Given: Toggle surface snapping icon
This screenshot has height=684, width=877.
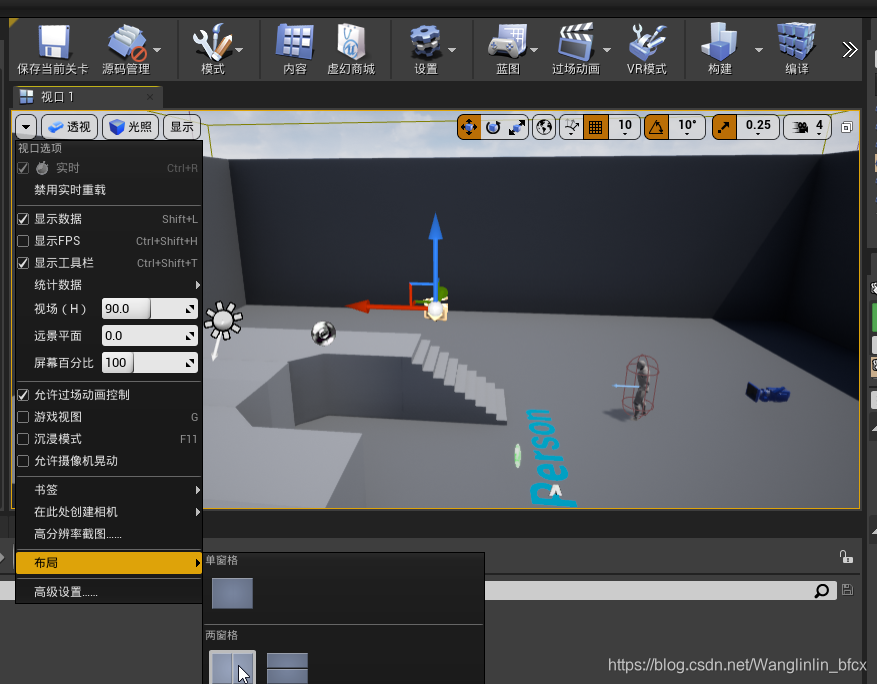Looking at the screenshot, I should (572, 128).
